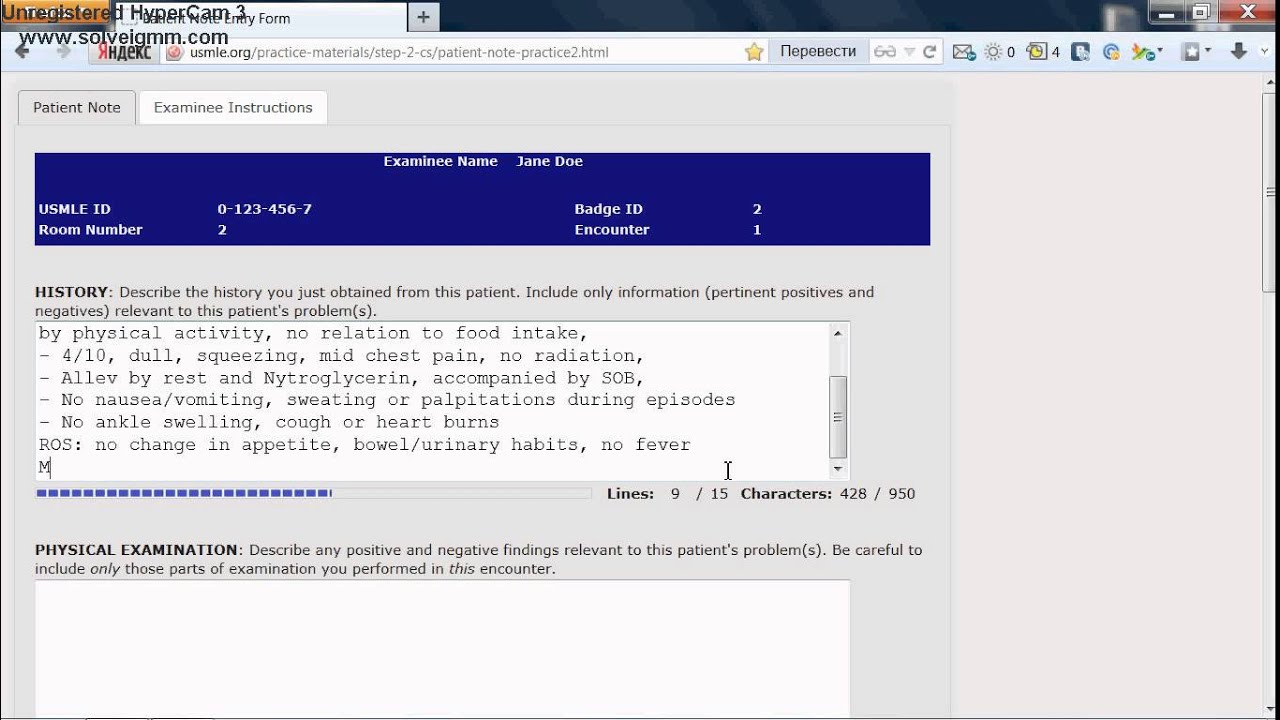Click the History textarea scroll up arrow
This screenshot has height=720, width=1280.
click(x=838, y=333)
